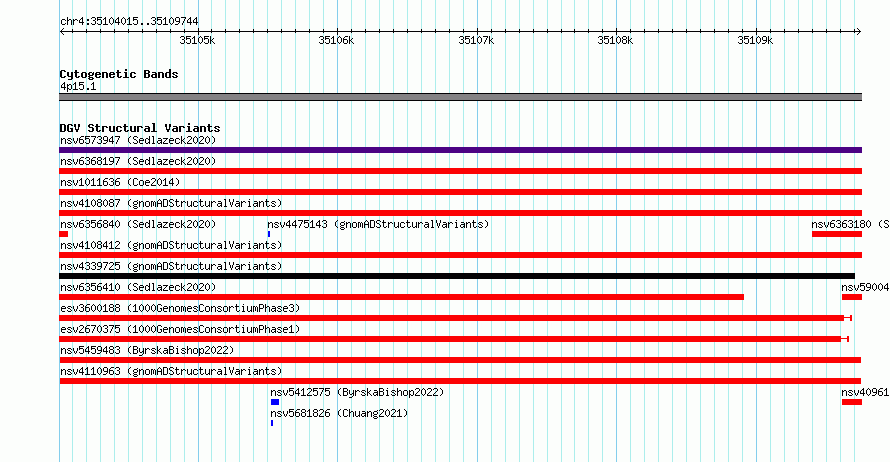Image resolution: width=890 pixels, height=462 pixels.
Task: Open nsv6356410 (Sedlazeck2020) label
Action: click(138, 287)
